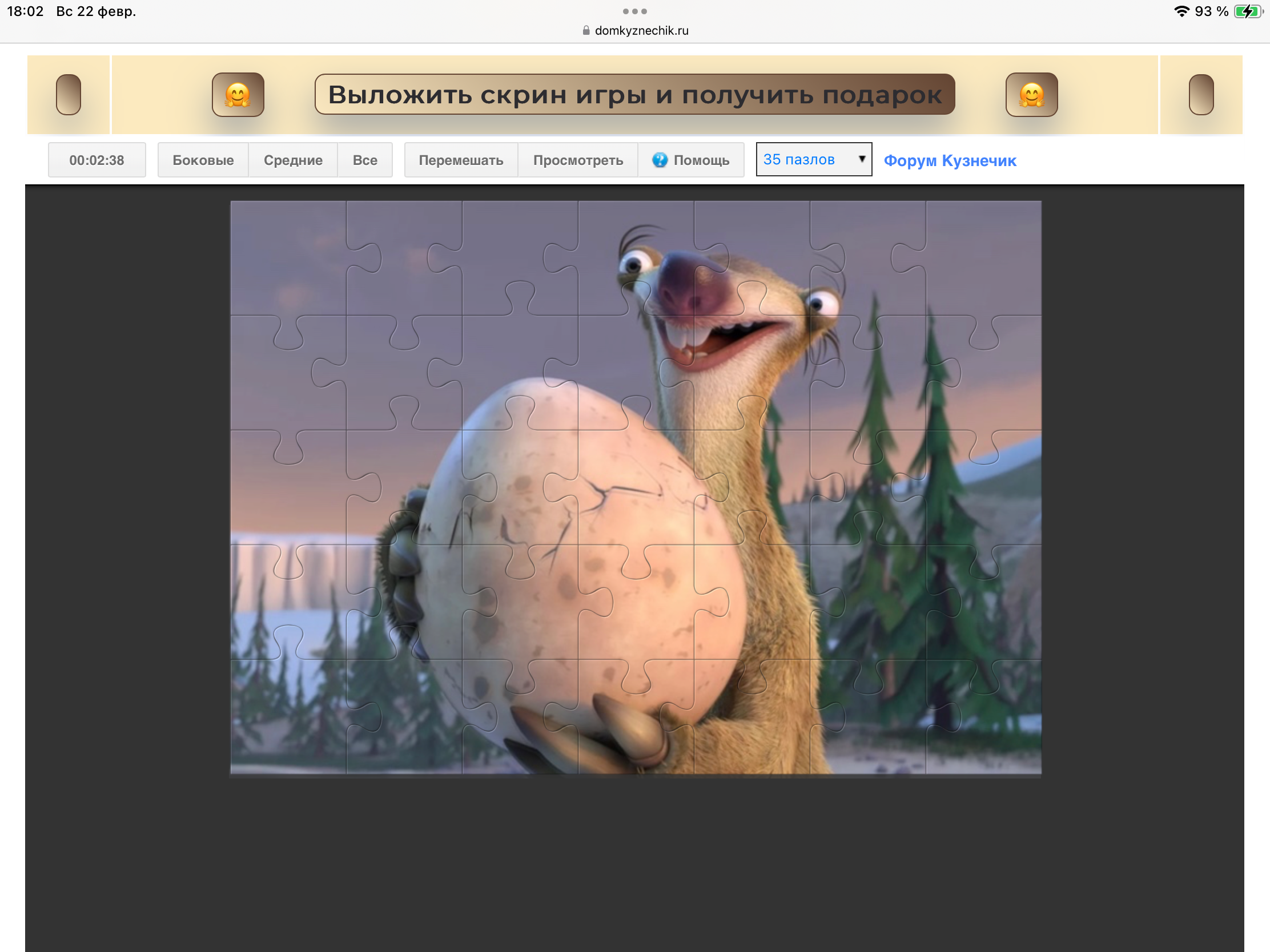Show all pieces with Все button
Screen dimensions: 1270x952
(364, 160)
